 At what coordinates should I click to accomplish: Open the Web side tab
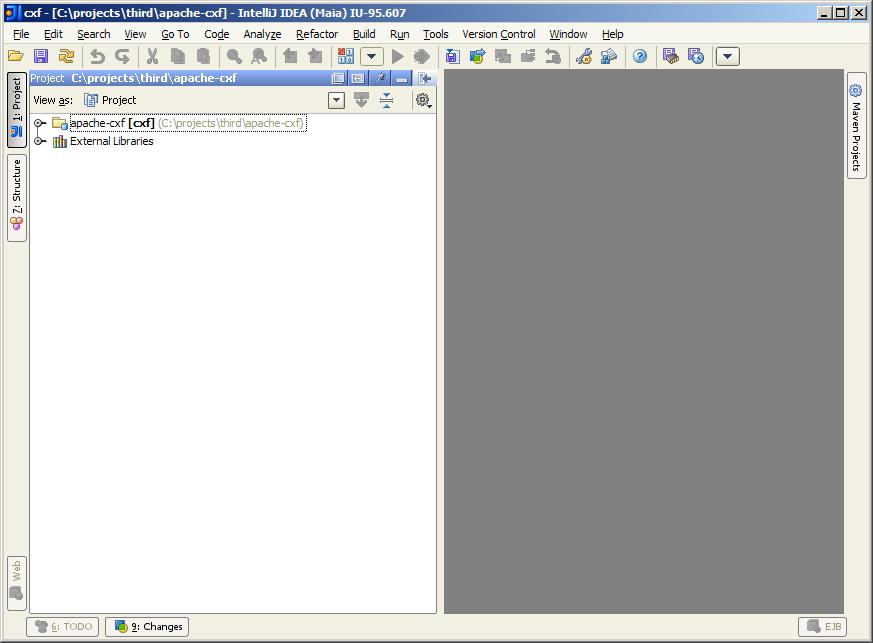click(17, 583)
